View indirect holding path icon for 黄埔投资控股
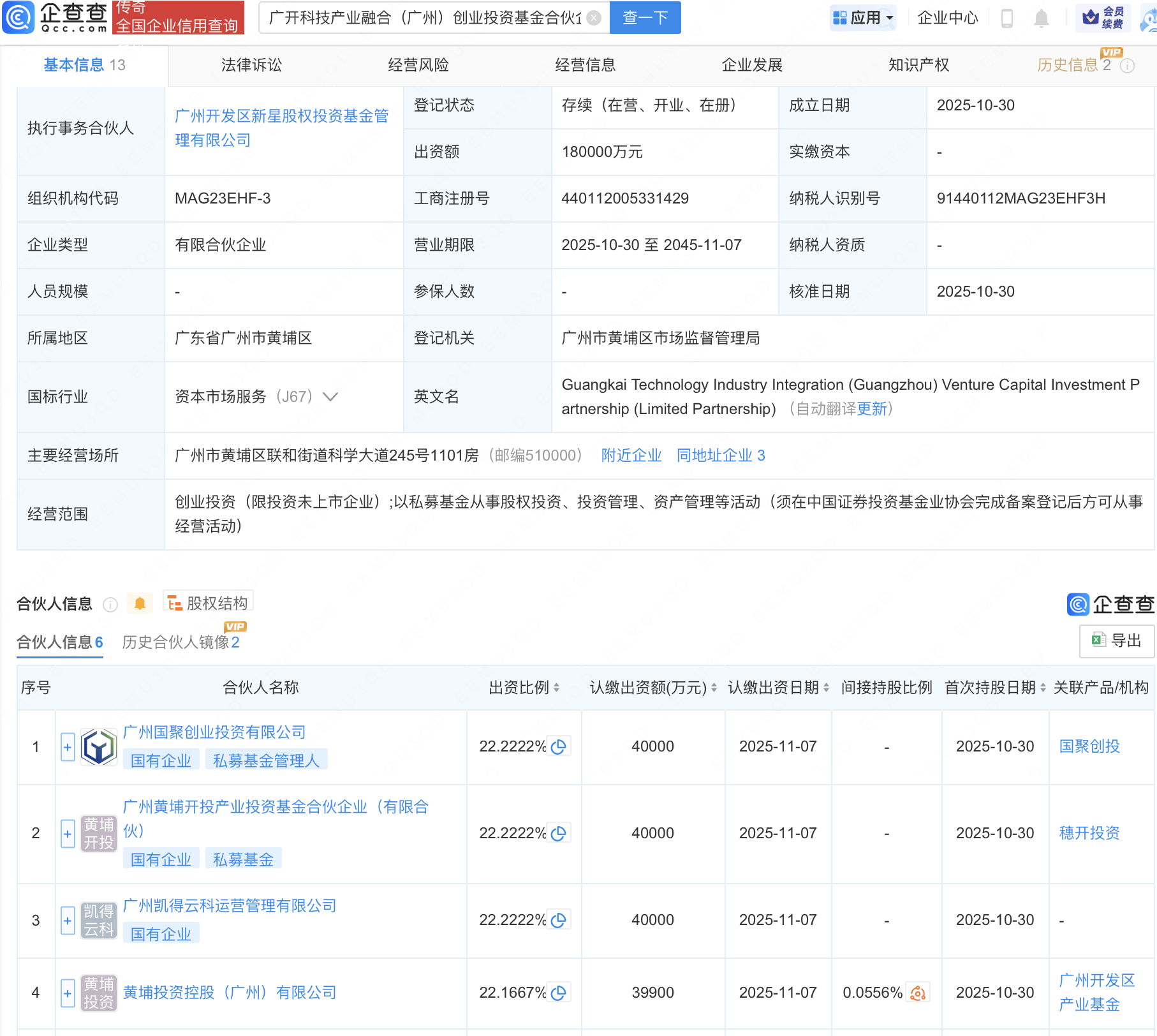Viewport: 1157px width, 1036px height. (918, 993)
